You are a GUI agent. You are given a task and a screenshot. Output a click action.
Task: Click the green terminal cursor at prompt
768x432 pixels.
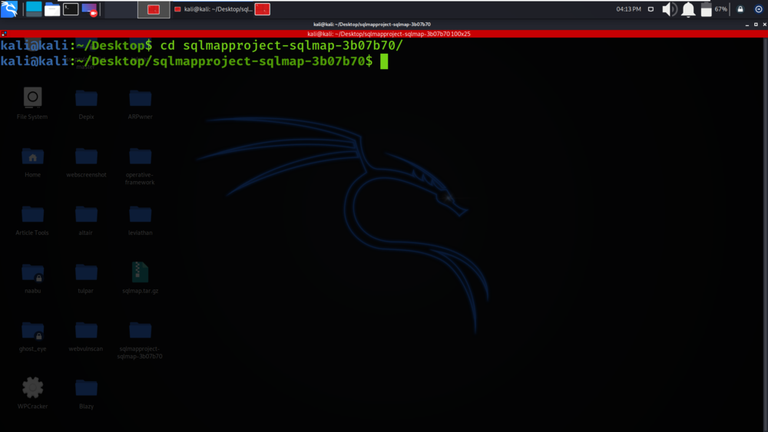[x=384, y=61]
